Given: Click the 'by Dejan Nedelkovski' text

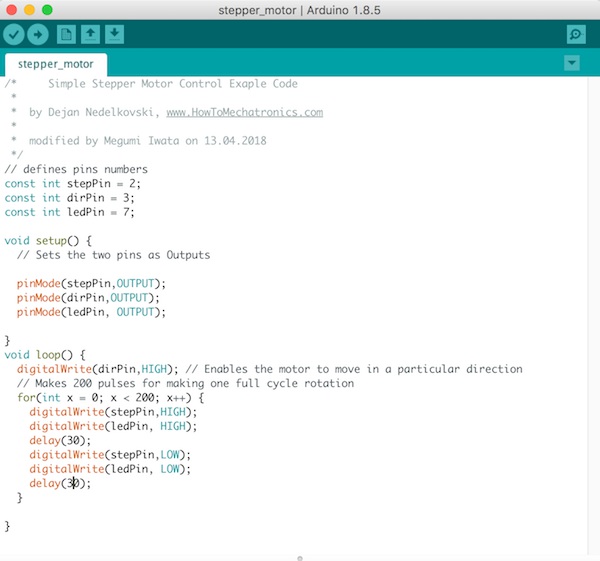Looking at the screenshot, I should pos(91,112).
